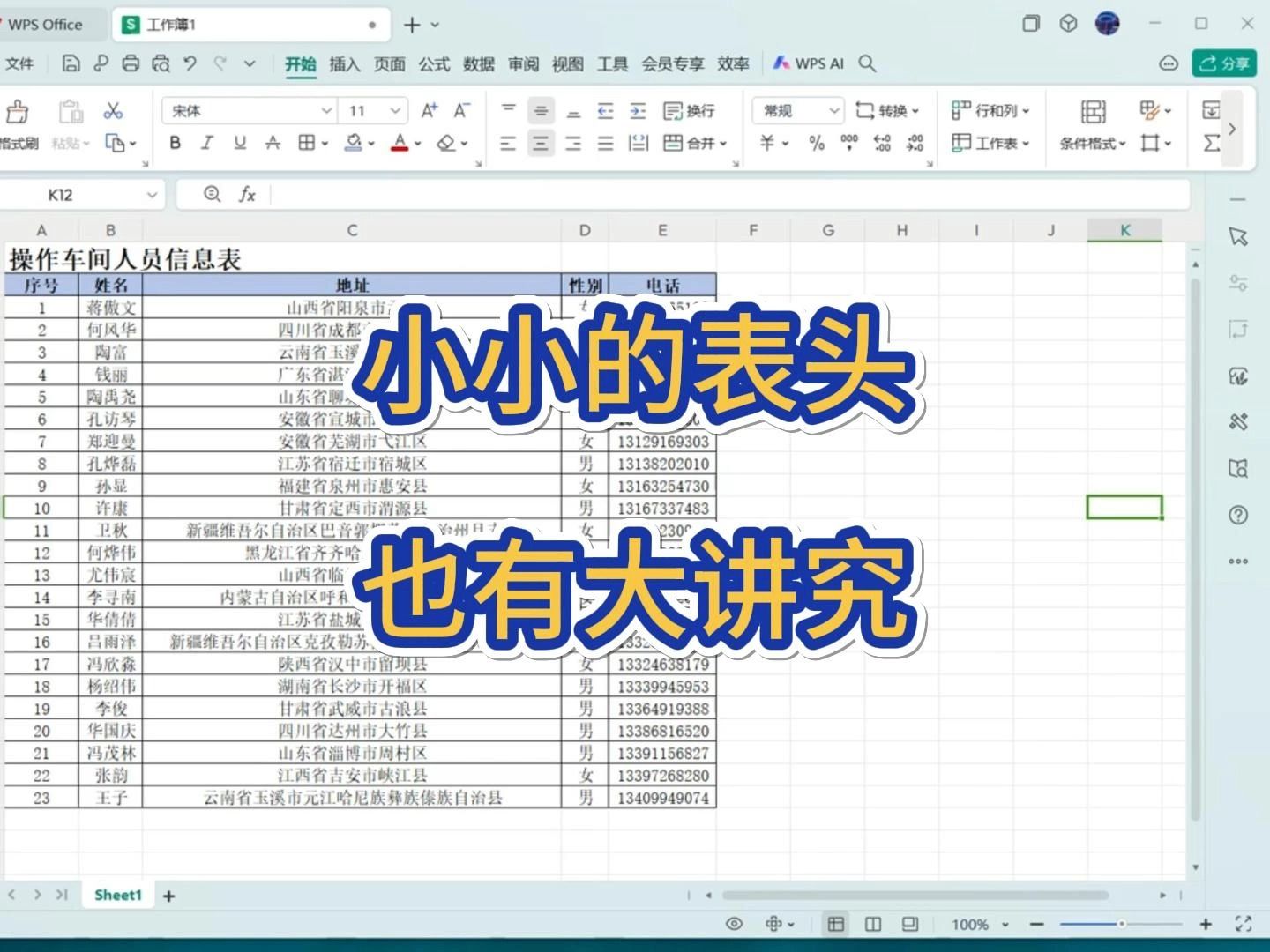Screen dimensions: 1270x952
Task: Open 工作表 worksheet menu
Action: (x=991, y=143)
